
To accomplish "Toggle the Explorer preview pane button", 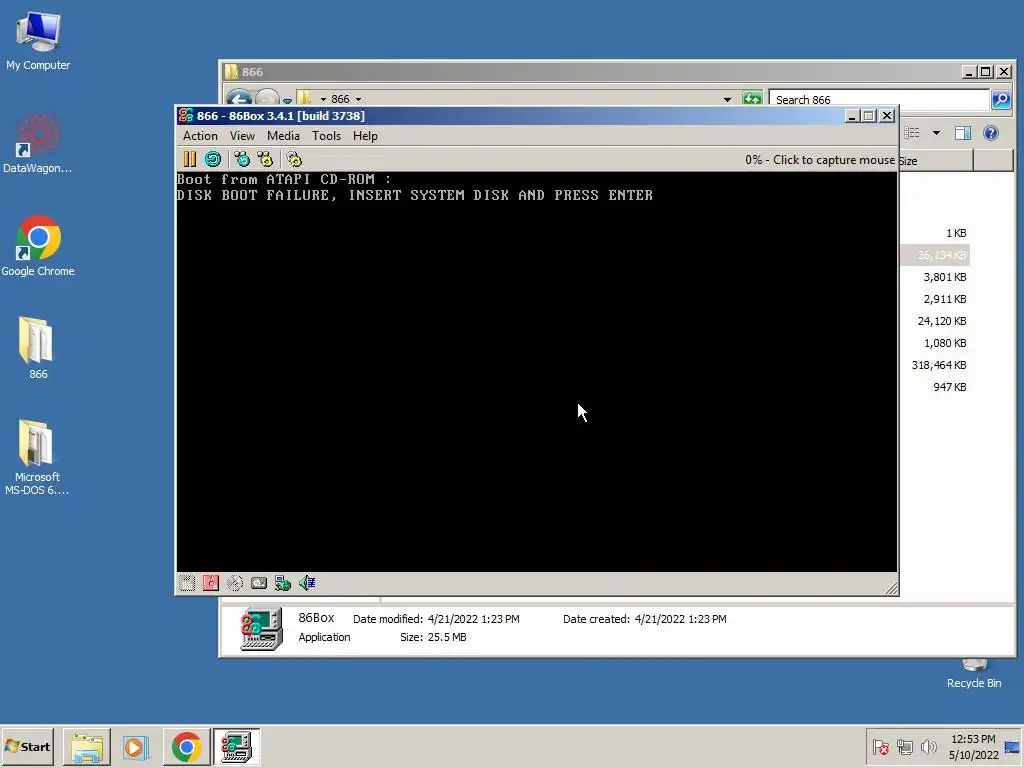I will (x=963, y=133).
